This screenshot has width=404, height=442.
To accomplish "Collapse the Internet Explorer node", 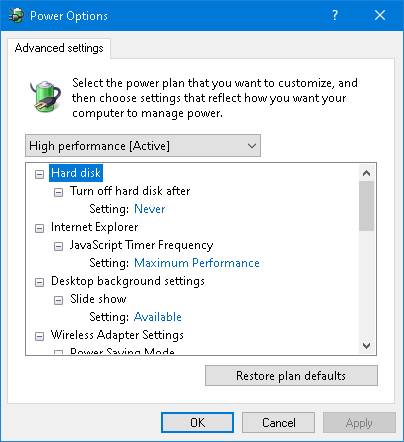I will [39, 228].
